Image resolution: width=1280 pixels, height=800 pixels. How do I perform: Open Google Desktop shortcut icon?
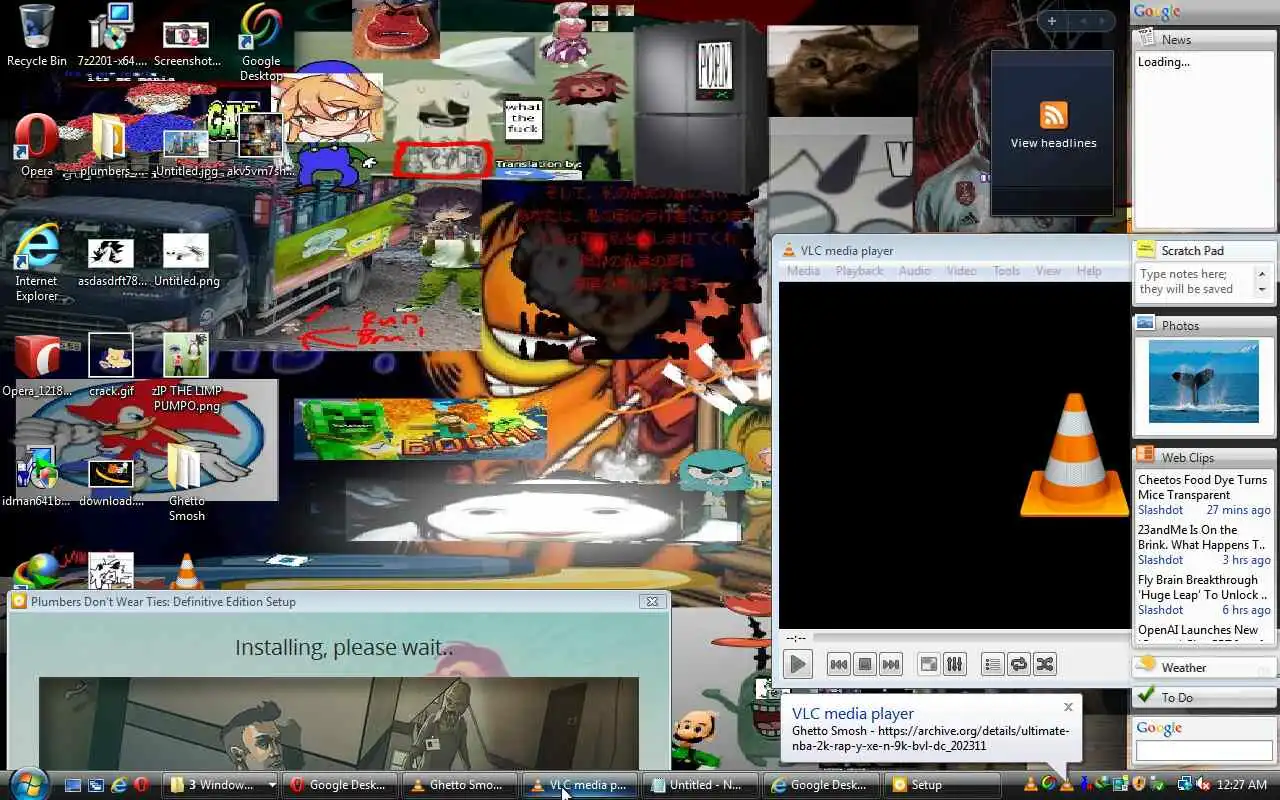pyautogui.click(x=261, y=42)
